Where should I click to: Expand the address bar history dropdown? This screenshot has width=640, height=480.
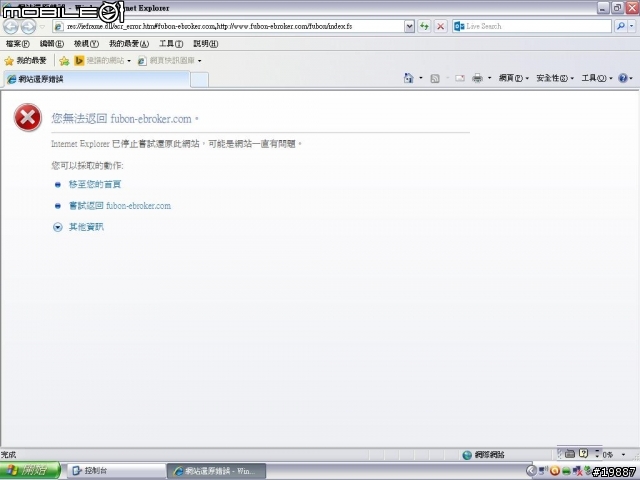point(409,27)
